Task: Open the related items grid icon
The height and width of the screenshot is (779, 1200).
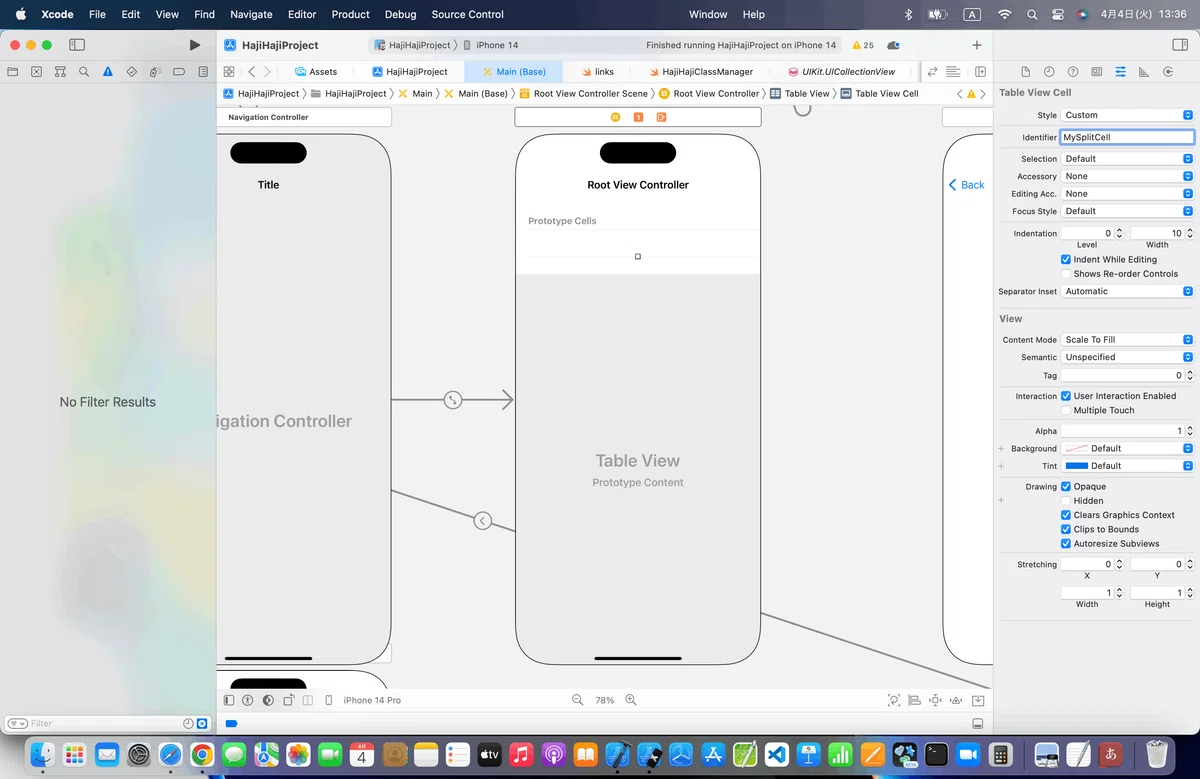Action: pos(229,72)
